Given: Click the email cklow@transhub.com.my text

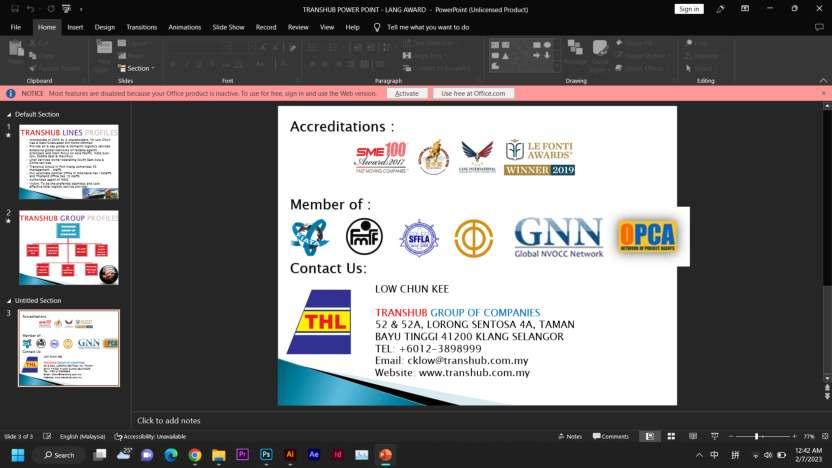Looking at the screenshot, I should [x=467, y=360].
